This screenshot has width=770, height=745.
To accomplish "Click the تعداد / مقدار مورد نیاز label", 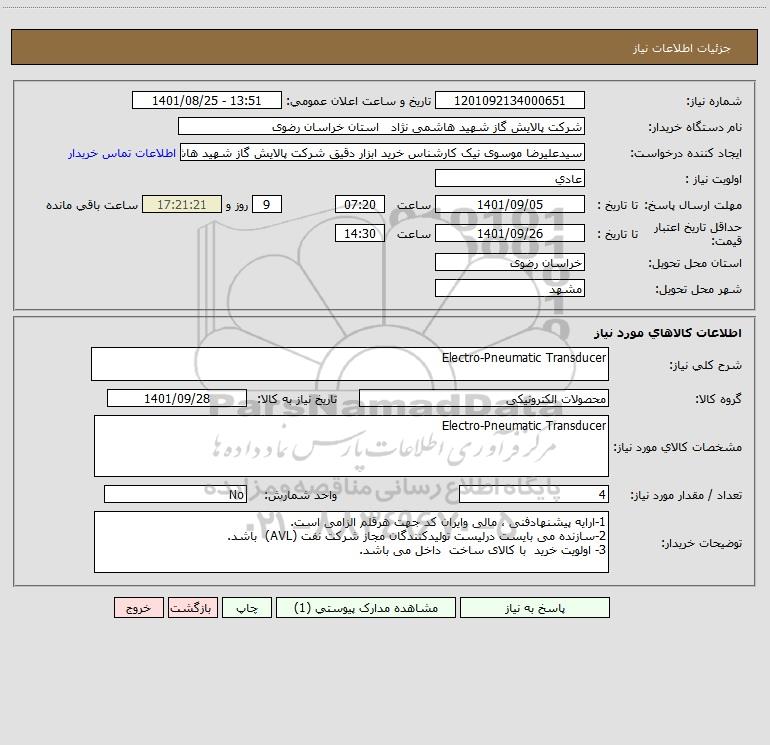I will tap(686, 496).
